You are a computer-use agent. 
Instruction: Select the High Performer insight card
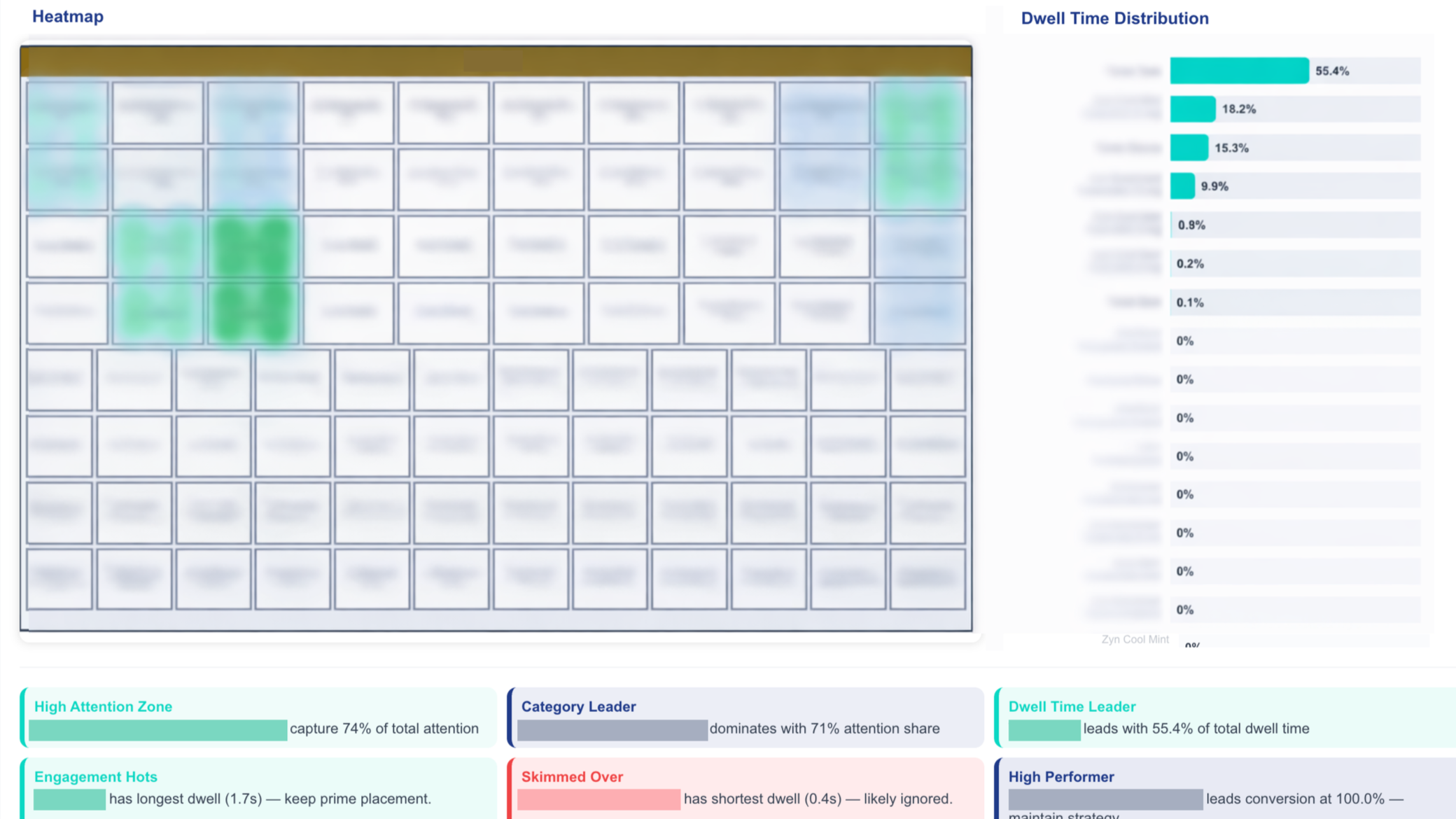[x=1225, y=788]
